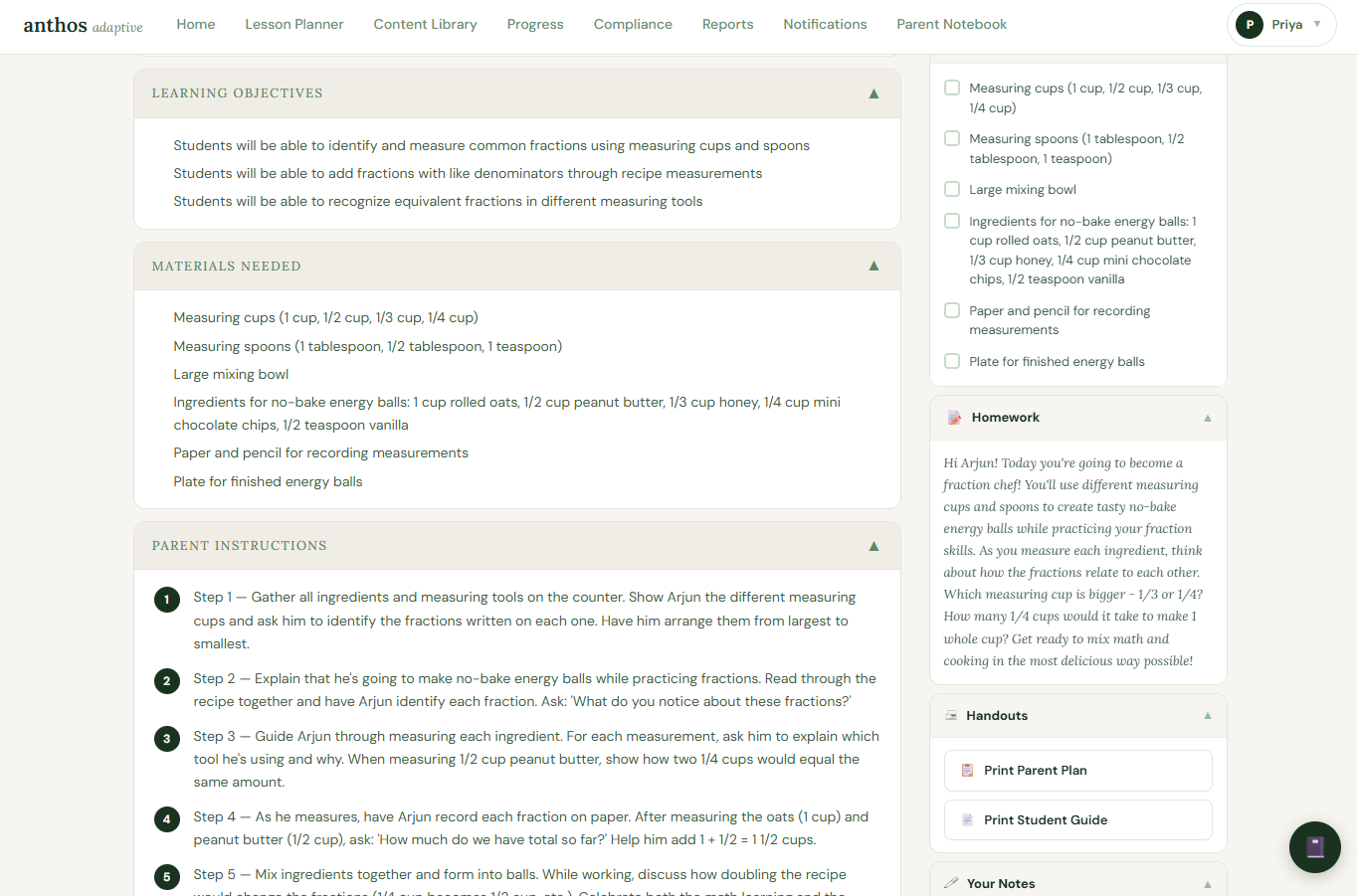Collapse the Learning Objectives section
1357x896 pixels.
click(873, 92)
